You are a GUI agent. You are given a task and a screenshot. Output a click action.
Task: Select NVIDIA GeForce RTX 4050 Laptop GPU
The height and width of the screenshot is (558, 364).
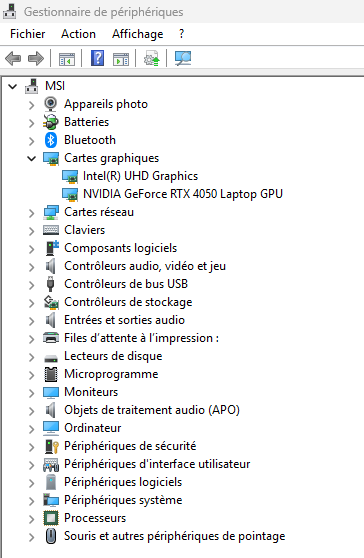tap(183, 194)
